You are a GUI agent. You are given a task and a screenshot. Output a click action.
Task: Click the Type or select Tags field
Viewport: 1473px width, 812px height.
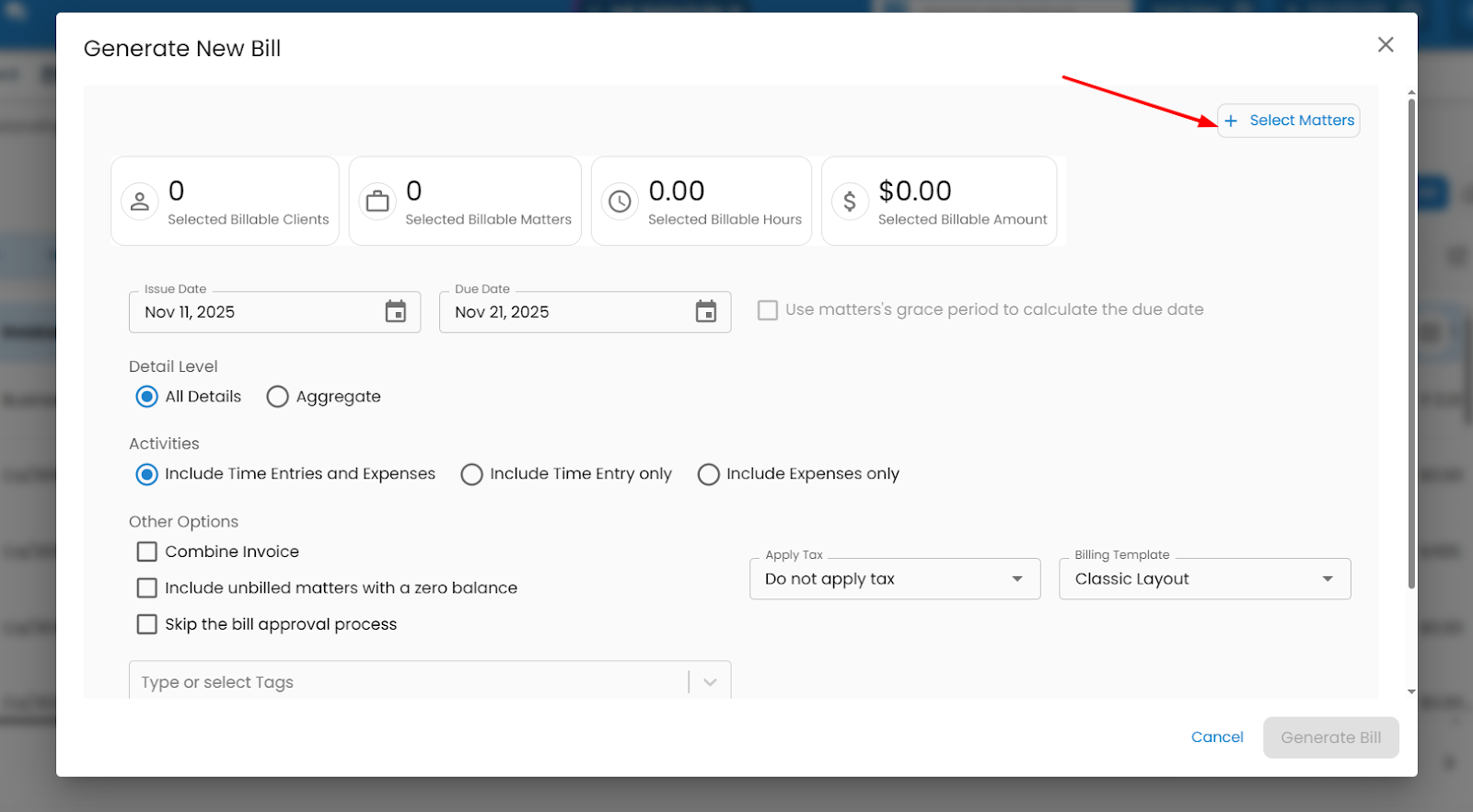(x=405, y=682)
